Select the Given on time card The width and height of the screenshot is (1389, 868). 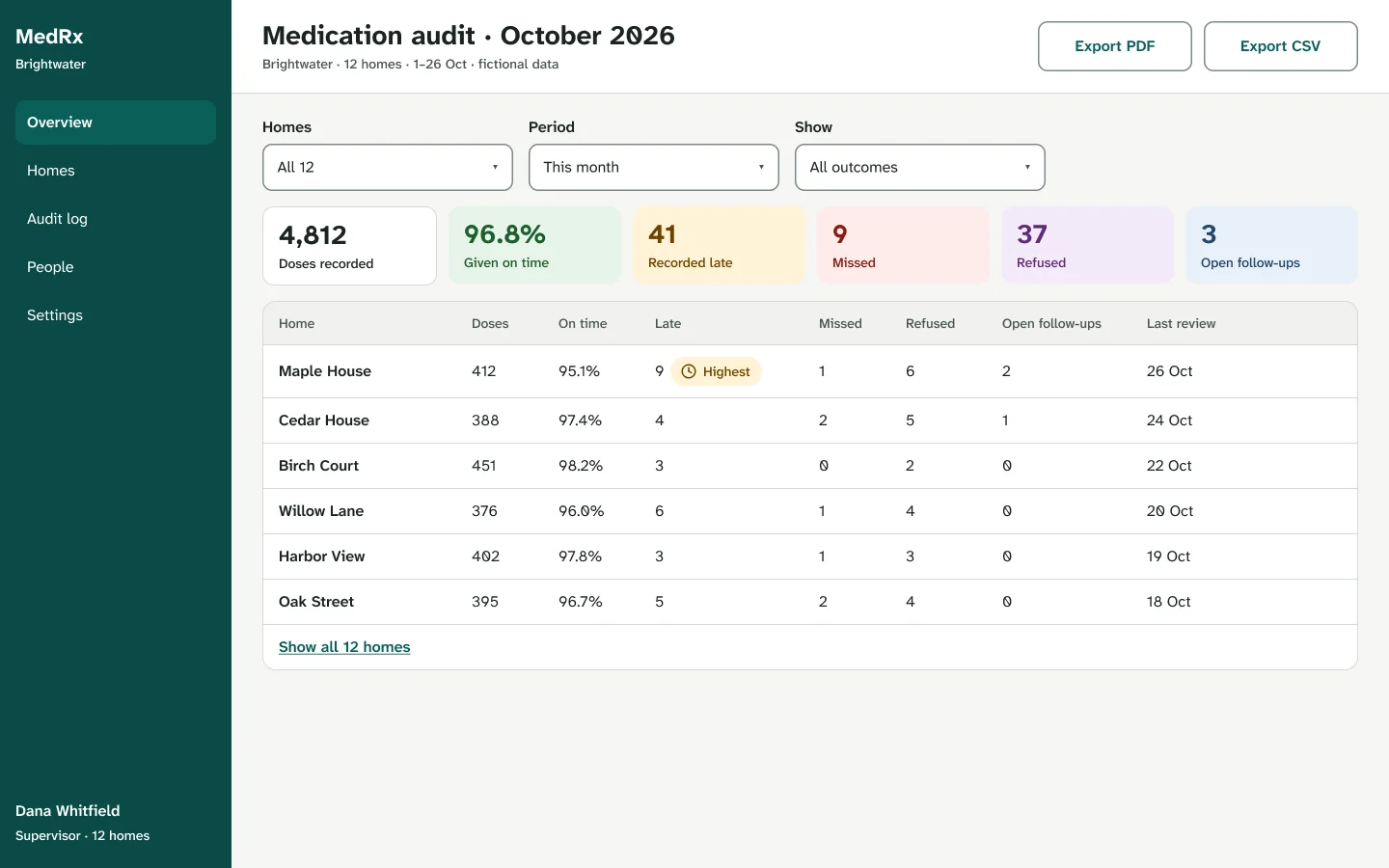click(x=534, y=246)
